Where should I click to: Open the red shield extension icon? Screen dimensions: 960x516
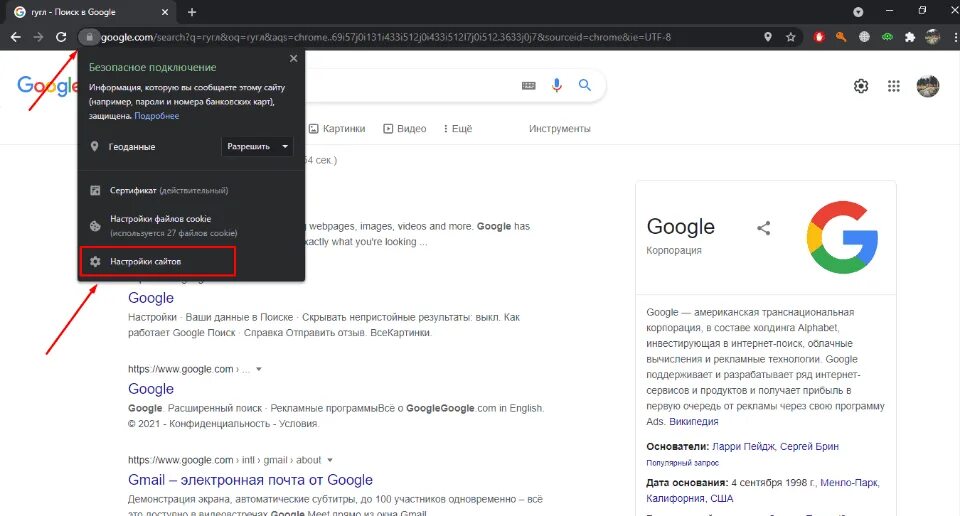(x=819, y=37)
